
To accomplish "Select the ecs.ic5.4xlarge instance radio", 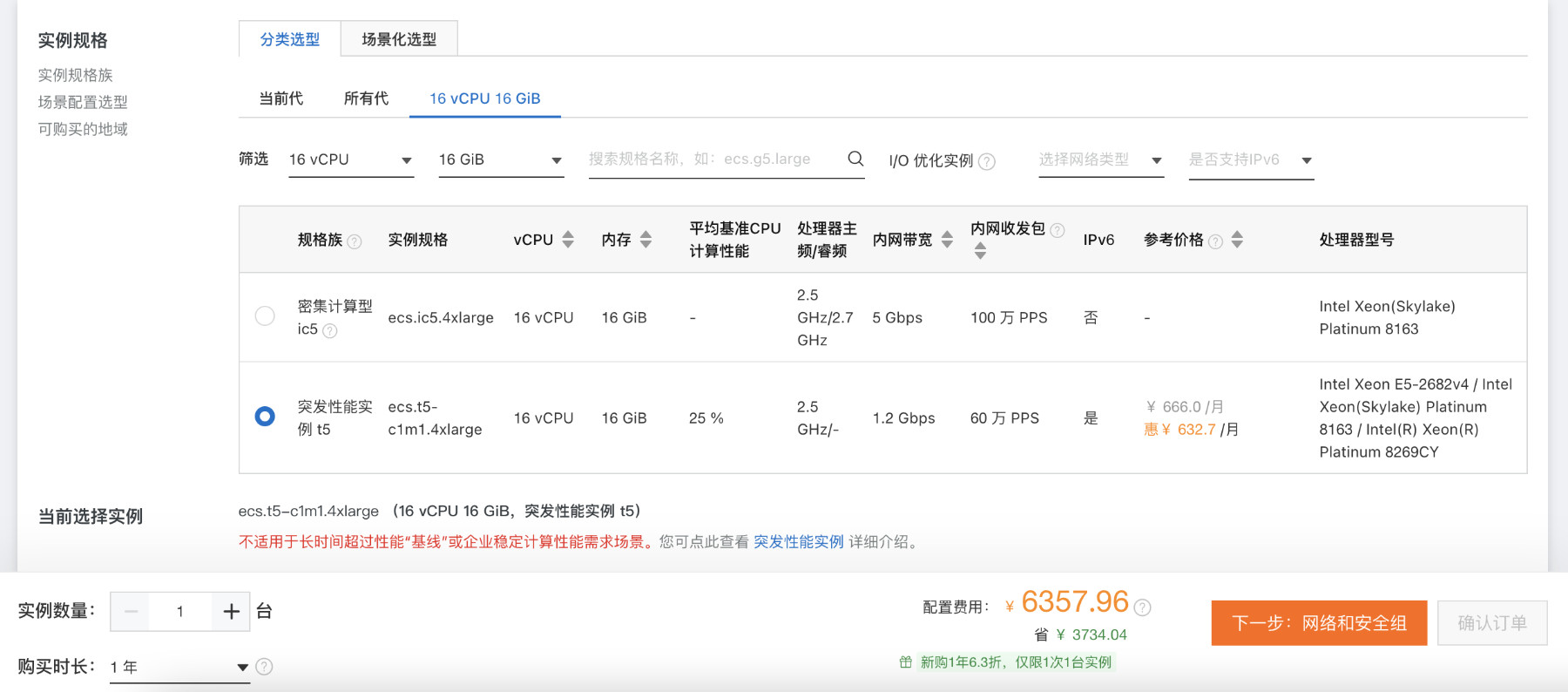I will coord(265,315).
